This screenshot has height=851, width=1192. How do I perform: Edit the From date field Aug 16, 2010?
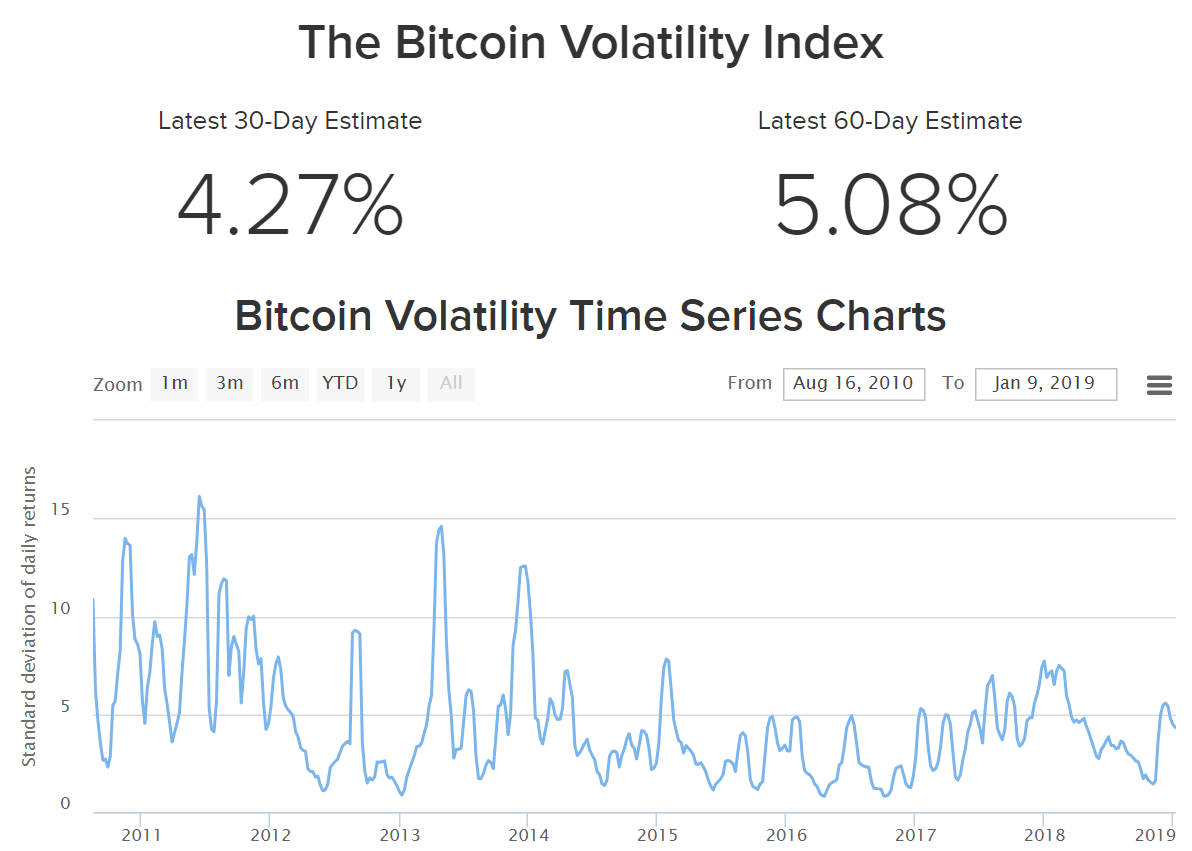pyautogui.click(x=854, y=384)
